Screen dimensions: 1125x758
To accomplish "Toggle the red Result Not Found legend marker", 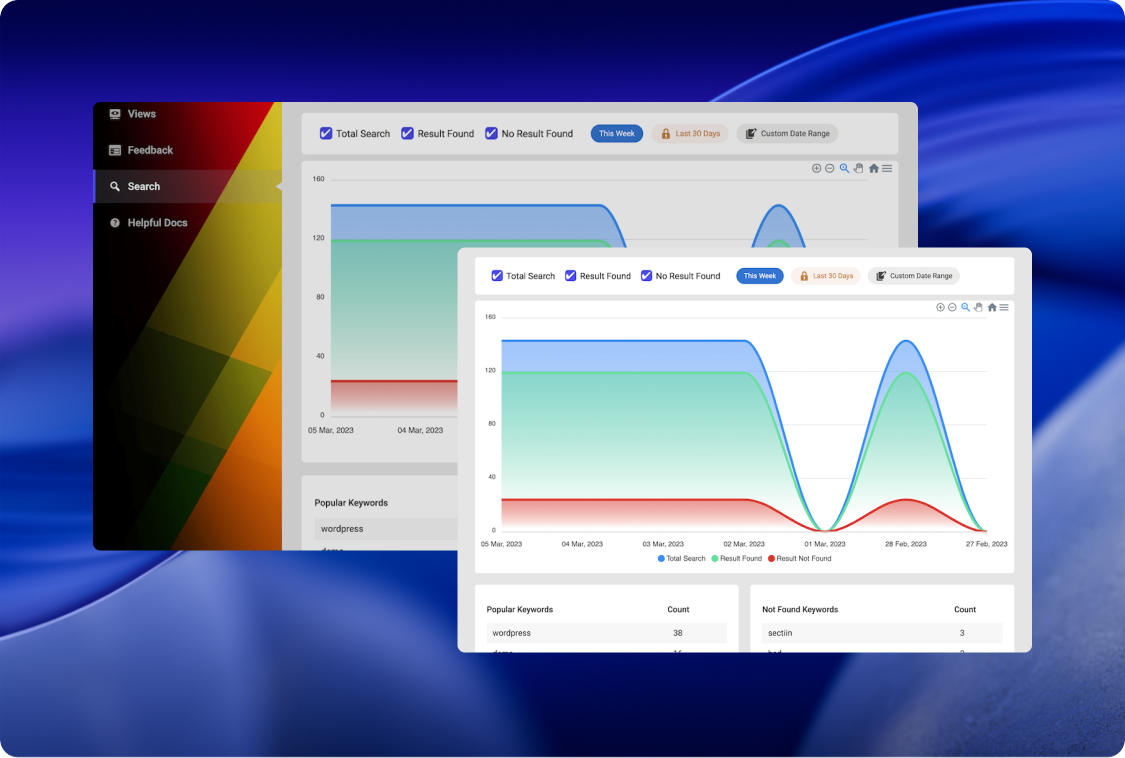I will tap(771, 558).
